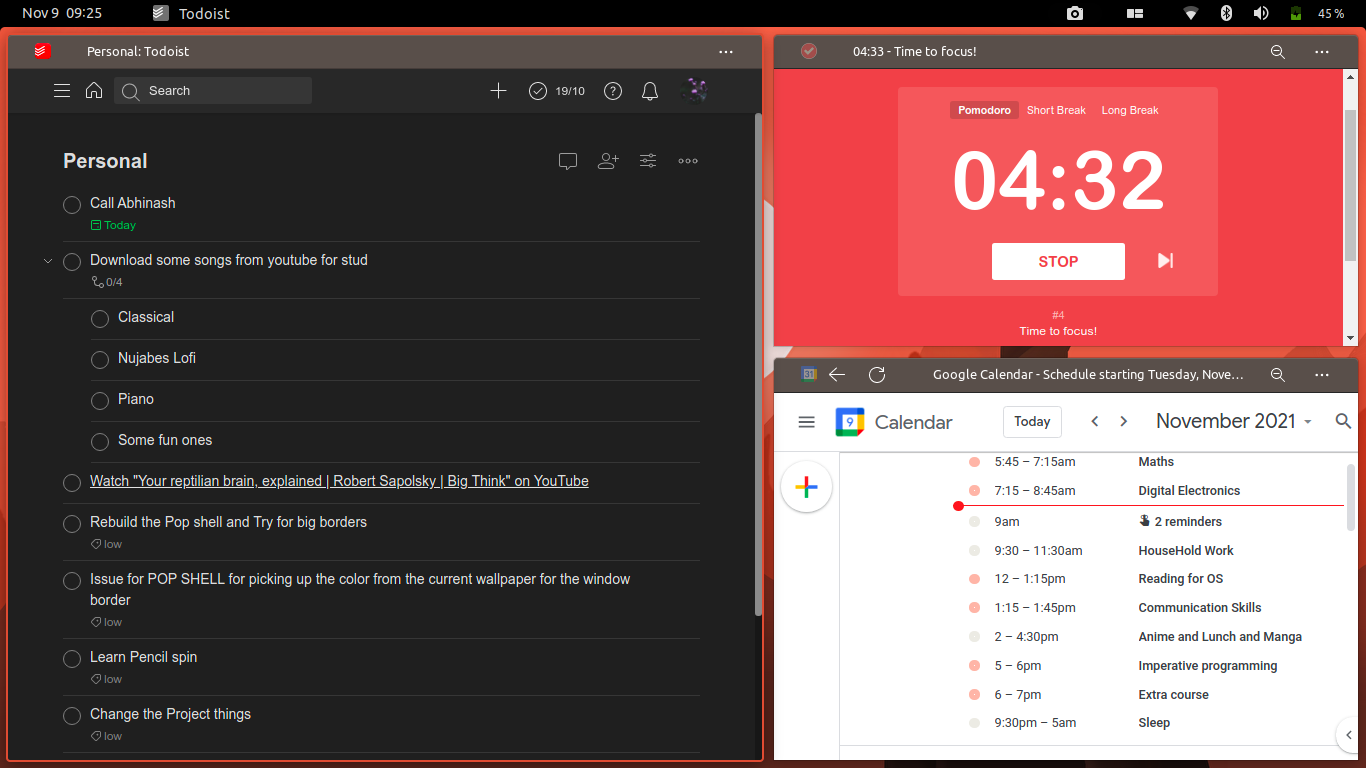Viewport: 1366px width, 768px height.
Task: Switch to the Long Break tab
Action: (x=1129, y=110)
